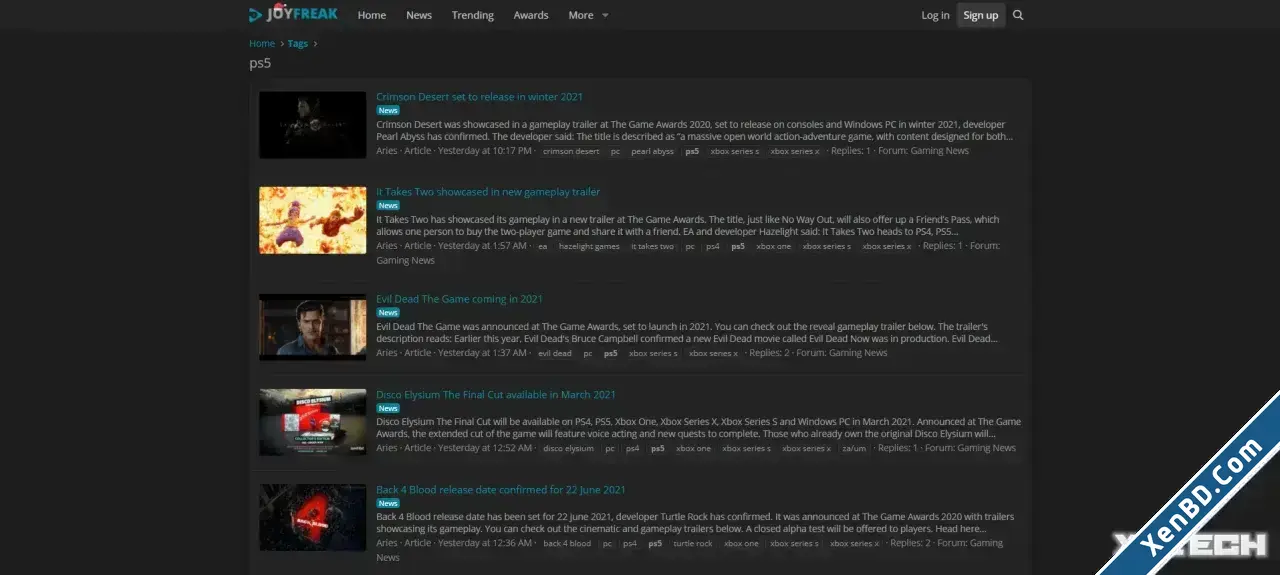Click News badge under Crimson Desert title

(x=388, y=111)
